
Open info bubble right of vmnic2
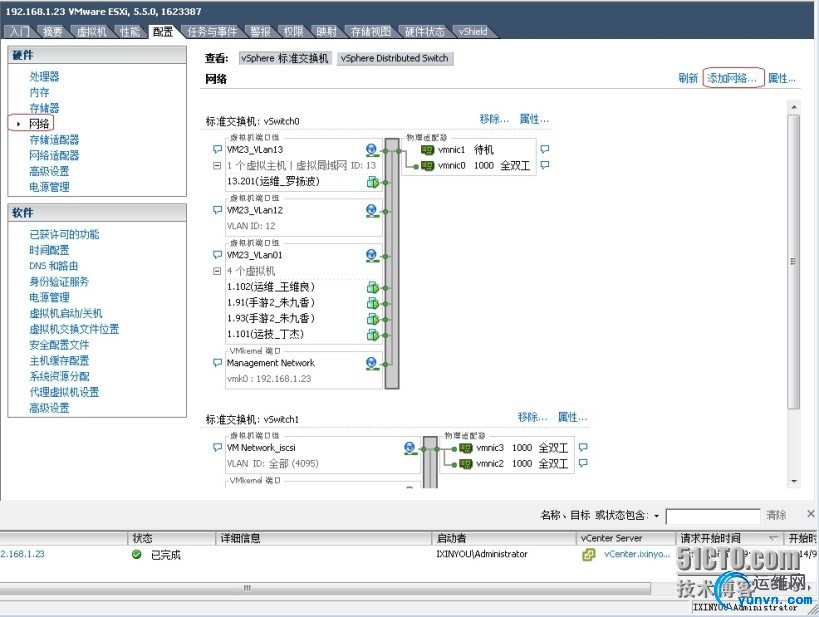[x=583, y=463]
